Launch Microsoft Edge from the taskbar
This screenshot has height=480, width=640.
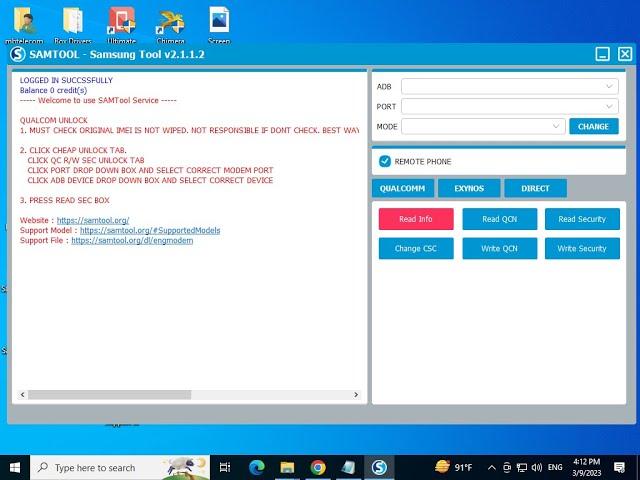tap(257, 467)
